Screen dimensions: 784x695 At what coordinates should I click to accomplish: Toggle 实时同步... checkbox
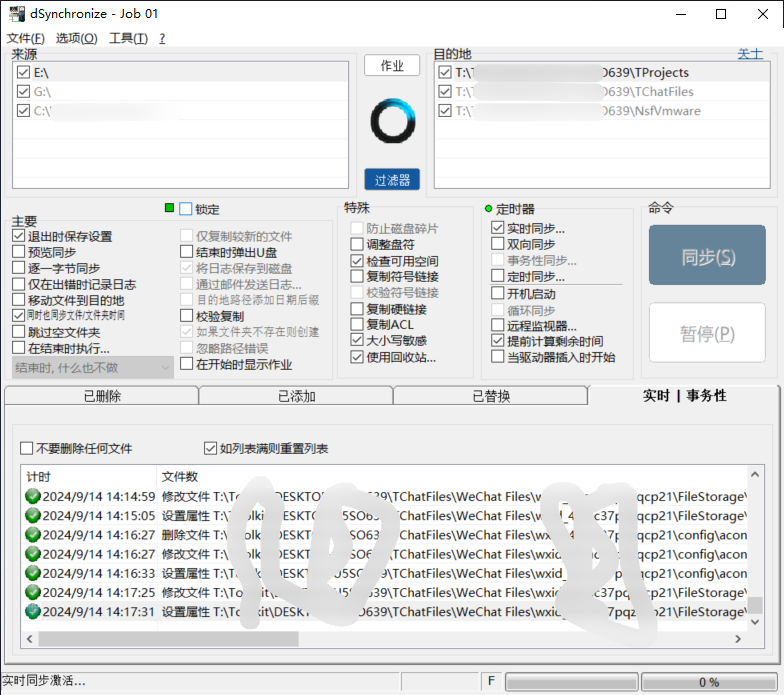[x=498, y=228]
